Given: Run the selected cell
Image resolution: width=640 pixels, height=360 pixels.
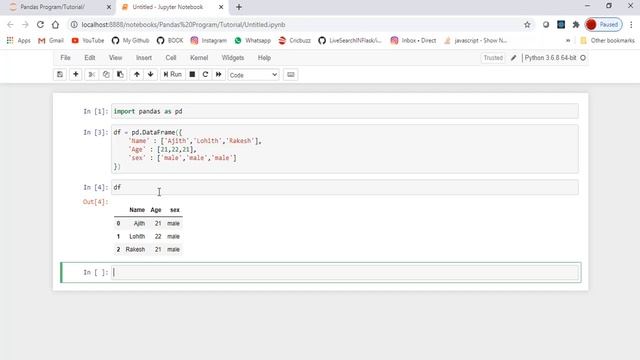Looking at the screenshot, I should [172, 75].
